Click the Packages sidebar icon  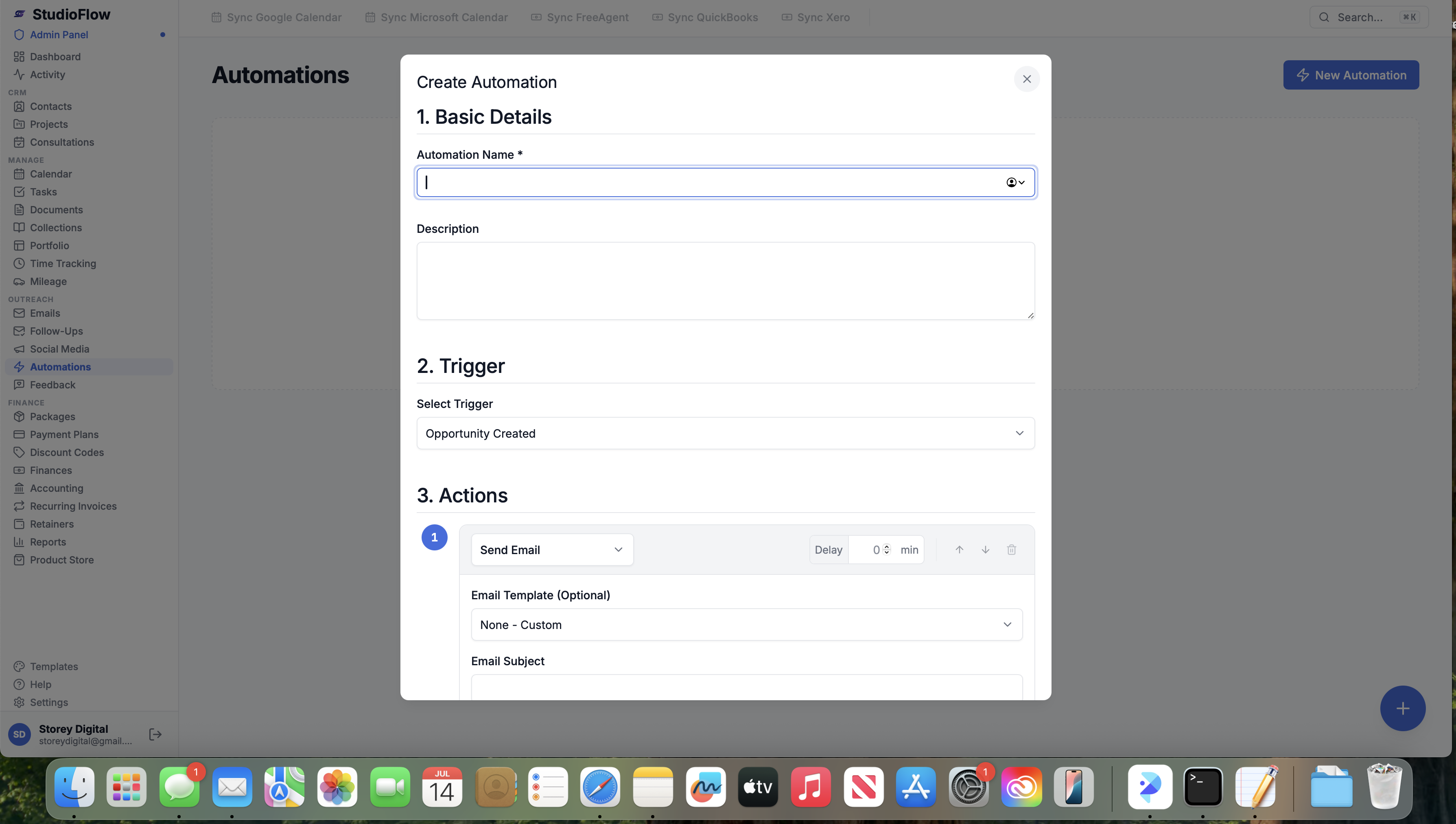(19, 416)
